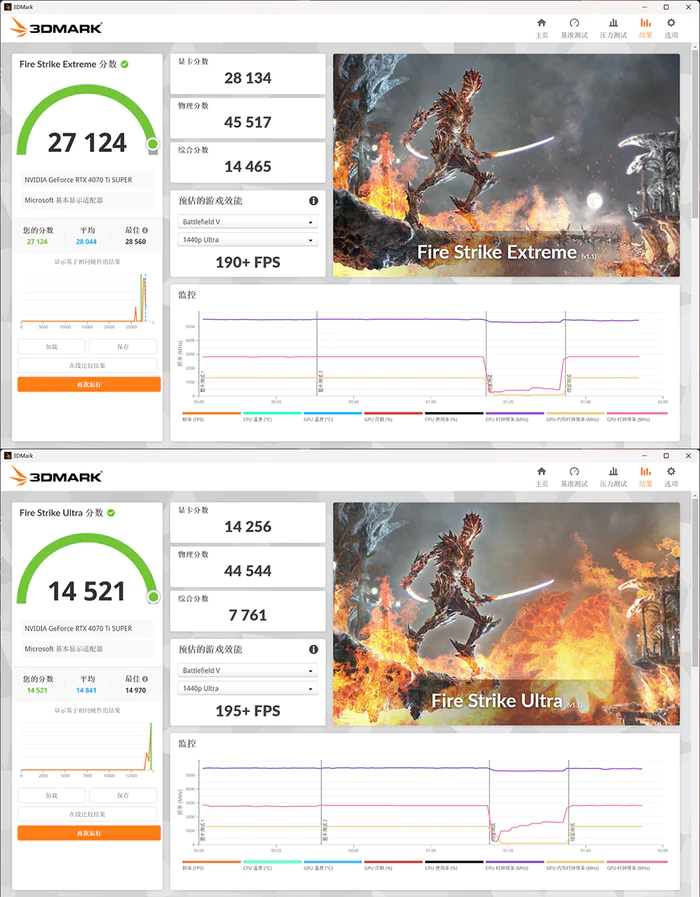Click 保存 (Save) button in Ultra window
Image resolution: width=700 pixels, height=897 pixels.
pos(123,795)
